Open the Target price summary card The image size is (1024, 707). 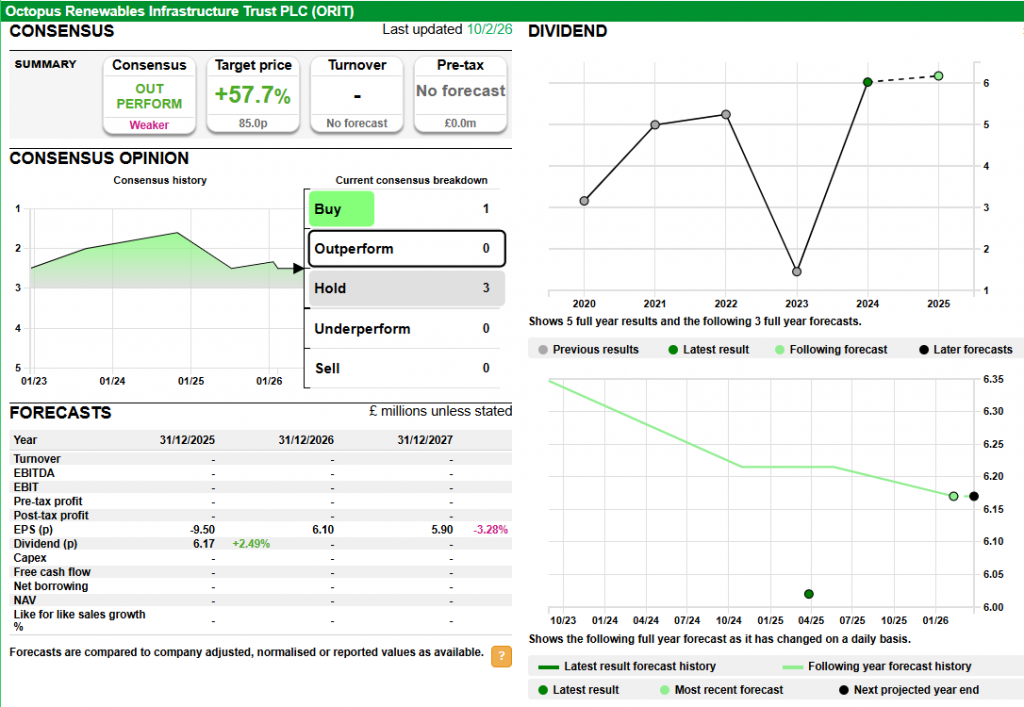coord(253,94)
